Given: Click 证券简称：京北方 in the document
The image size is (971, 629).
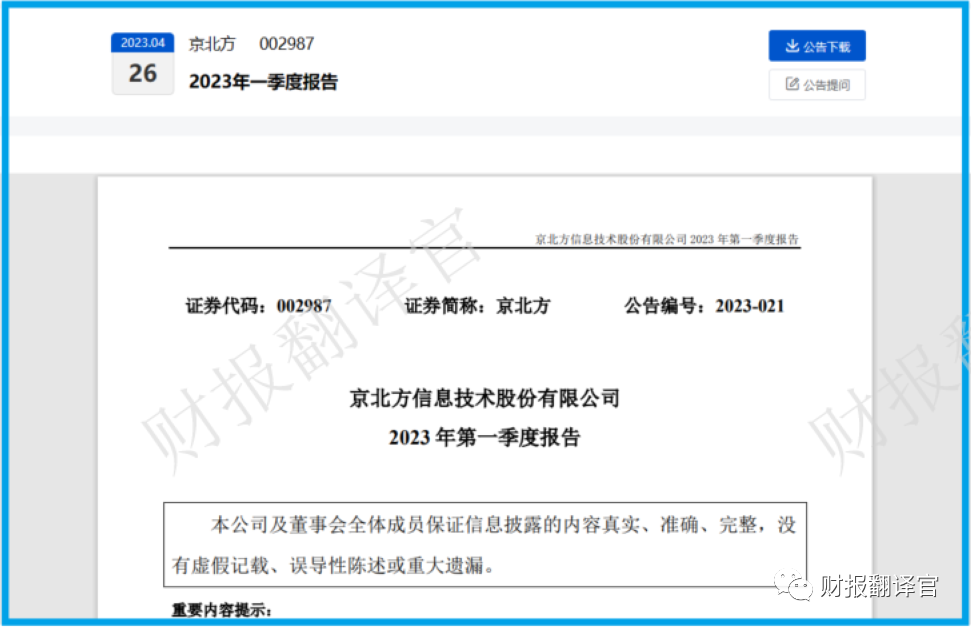Looking at the screenshot, I should click(477, 306).
